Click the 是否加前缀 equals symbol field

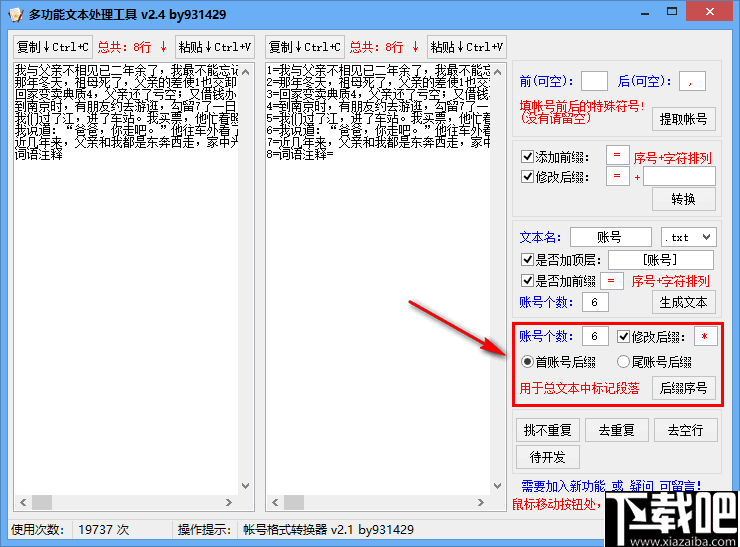(x=612, y=281)
